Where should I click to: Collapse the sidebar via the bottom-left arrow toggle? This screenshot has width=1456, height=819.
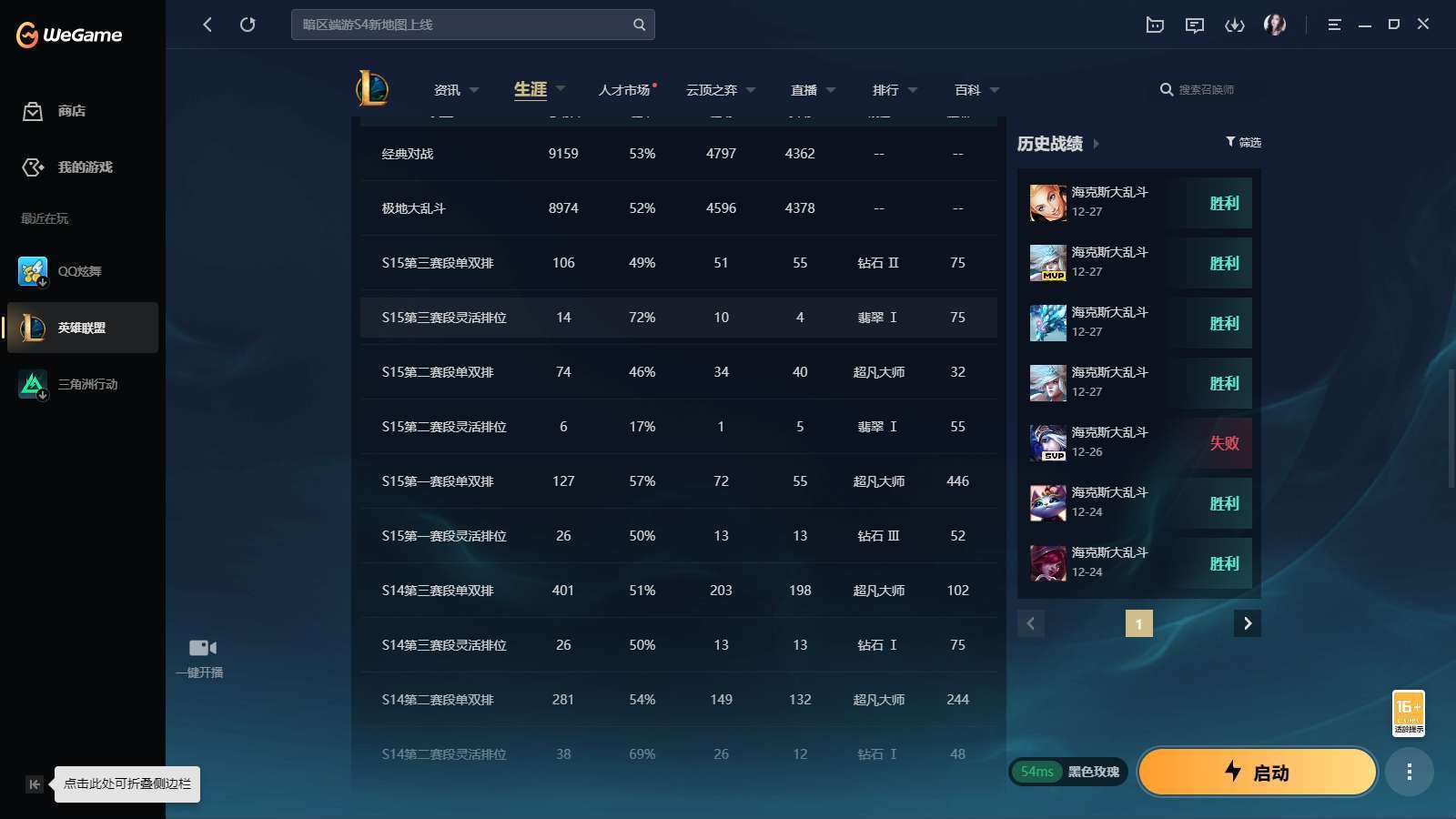coord(34,784)
